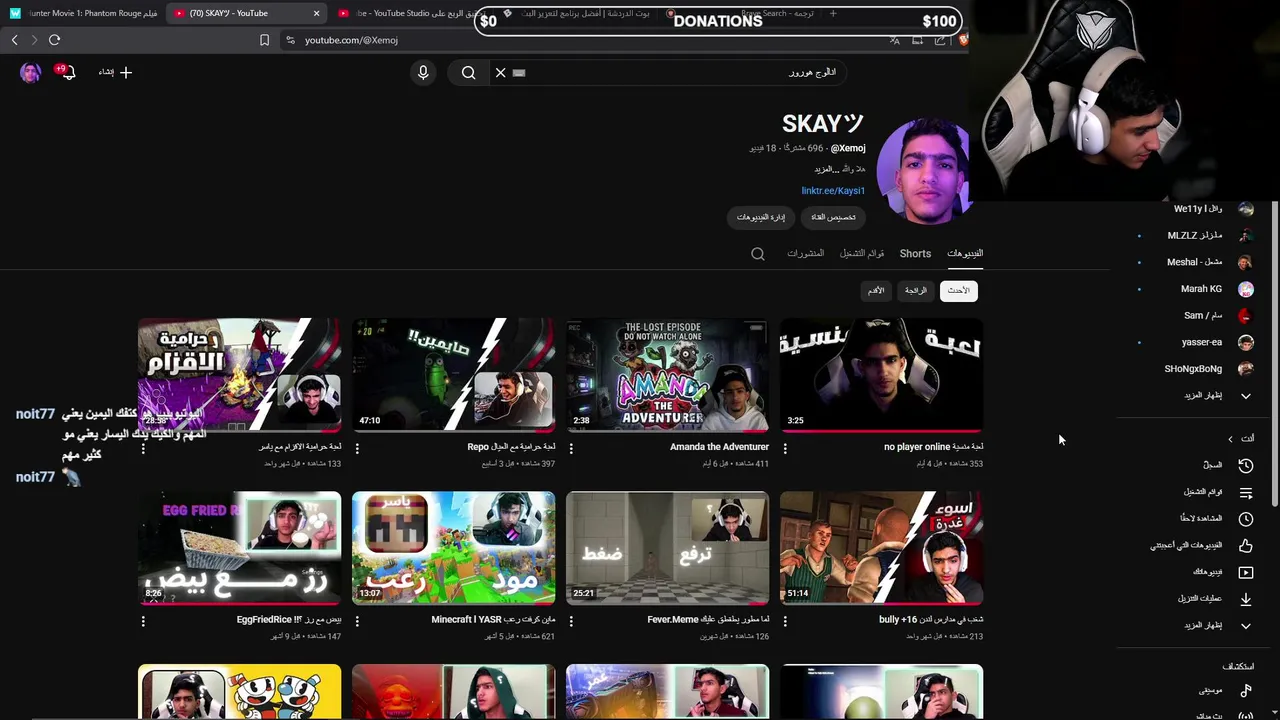
Task: Open Playlists icon in sidebar
Action: pos(1245,493)
